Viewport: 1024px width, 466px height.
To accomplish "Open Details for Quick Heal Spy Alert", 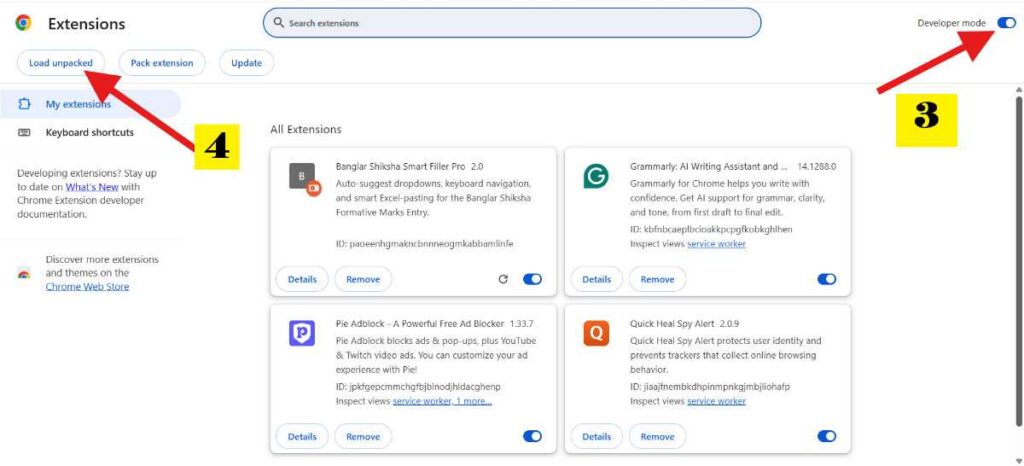I will click(x=596, y=436).
